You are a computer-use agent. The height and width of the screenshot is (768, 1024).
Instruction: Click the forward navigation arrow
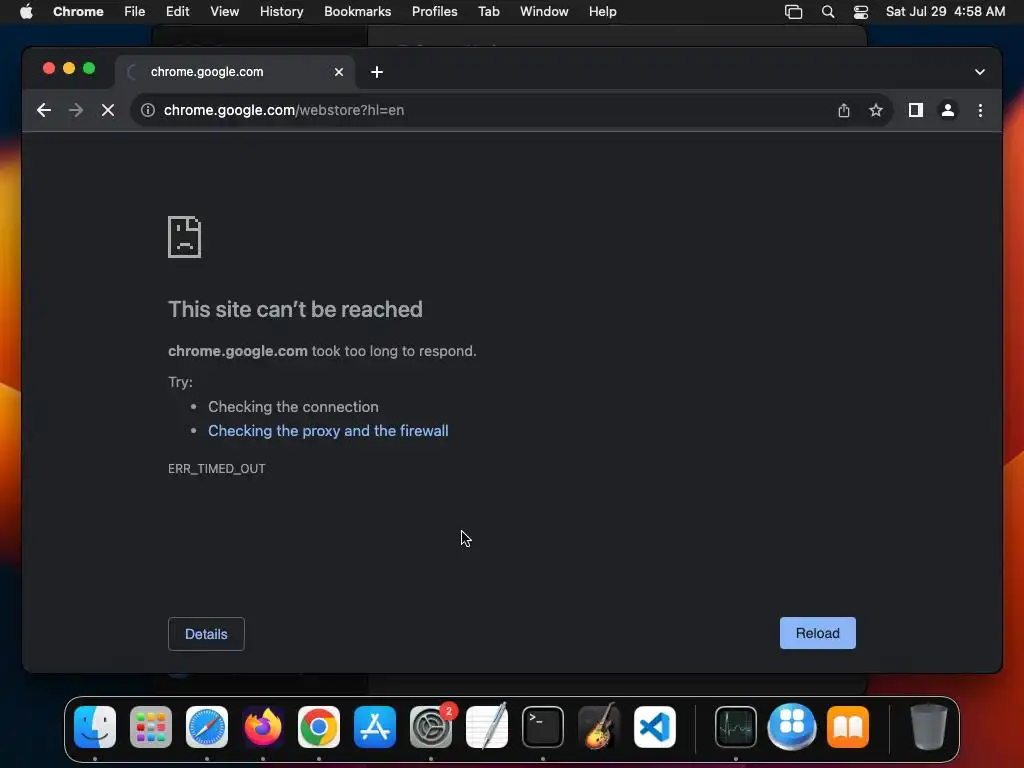point(76,110)
